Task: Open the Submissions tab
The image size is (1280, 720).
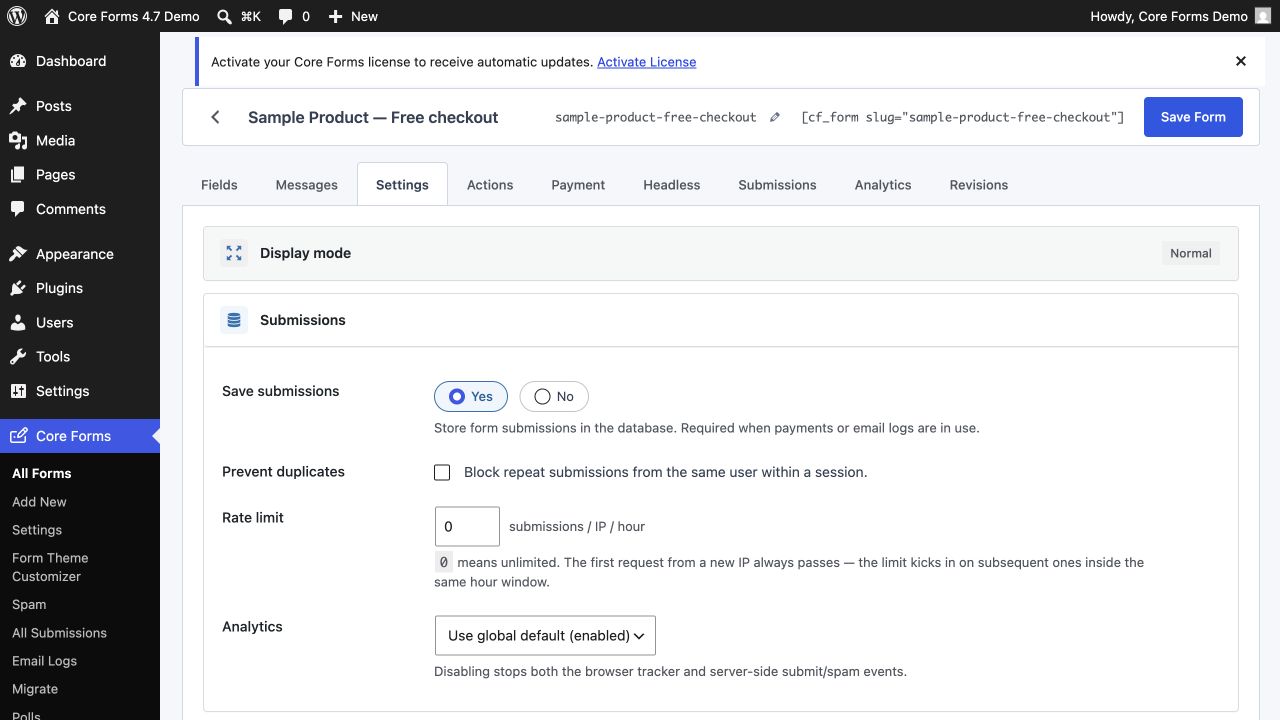Action: click(777, 185)
